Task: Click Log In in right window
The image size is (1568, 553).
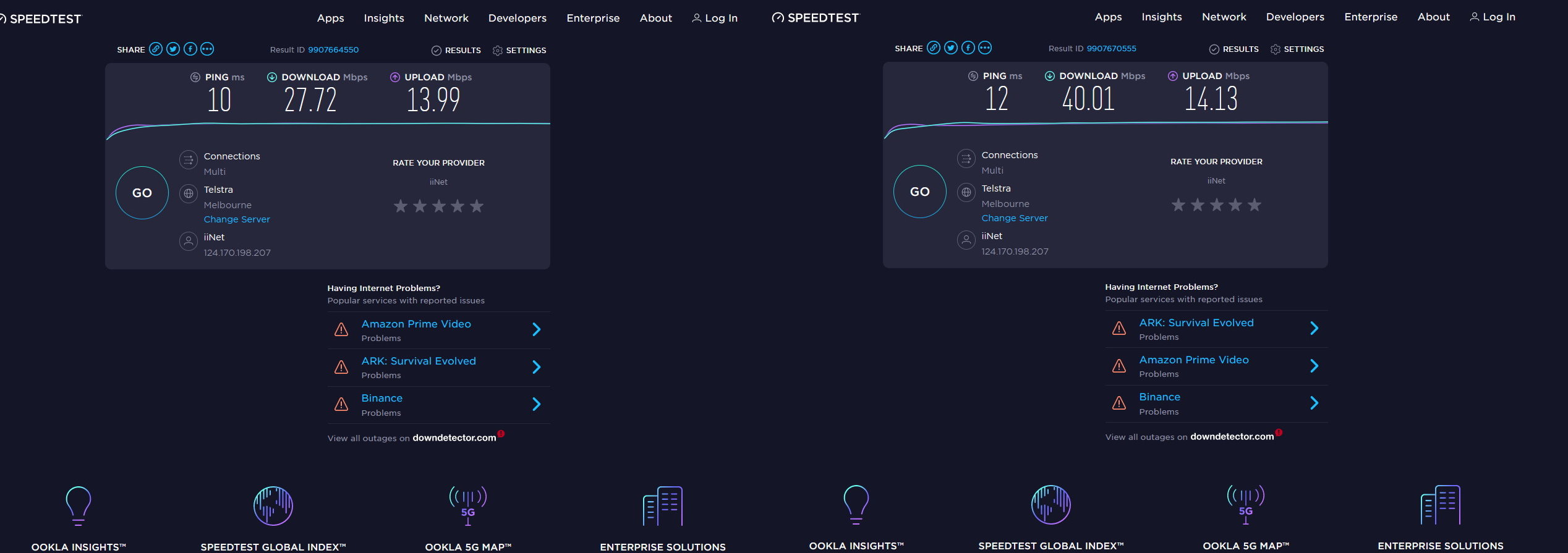Action: coord(1493,17)
